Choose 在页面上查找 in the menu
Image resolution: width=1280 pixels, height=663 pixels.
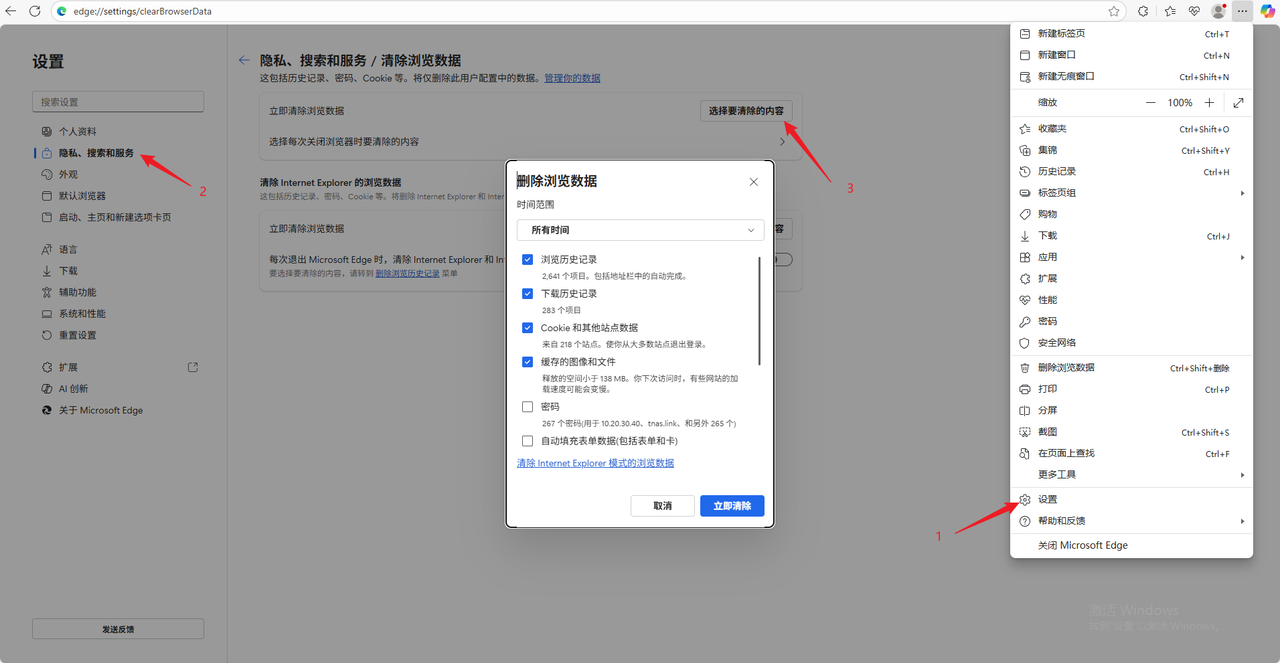click(x=1131, y=453)
